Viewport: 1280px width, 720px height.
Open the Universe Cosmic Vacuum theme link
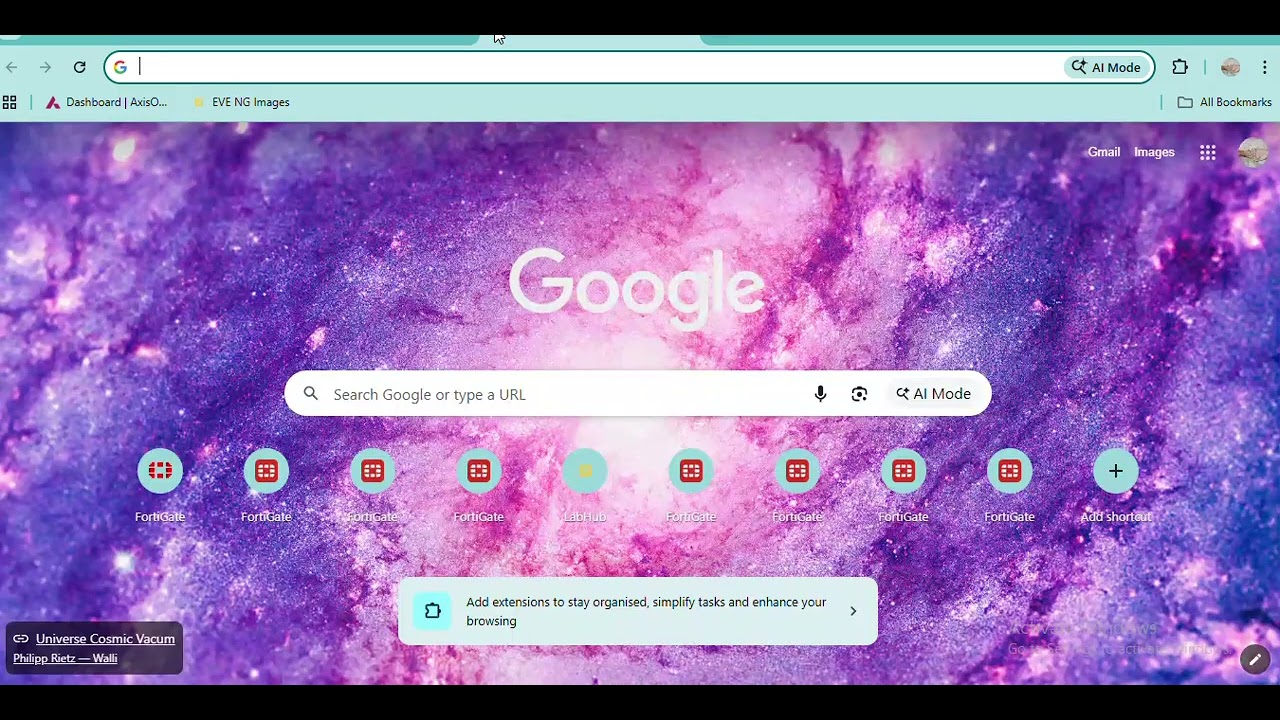(x=105, y=639)
